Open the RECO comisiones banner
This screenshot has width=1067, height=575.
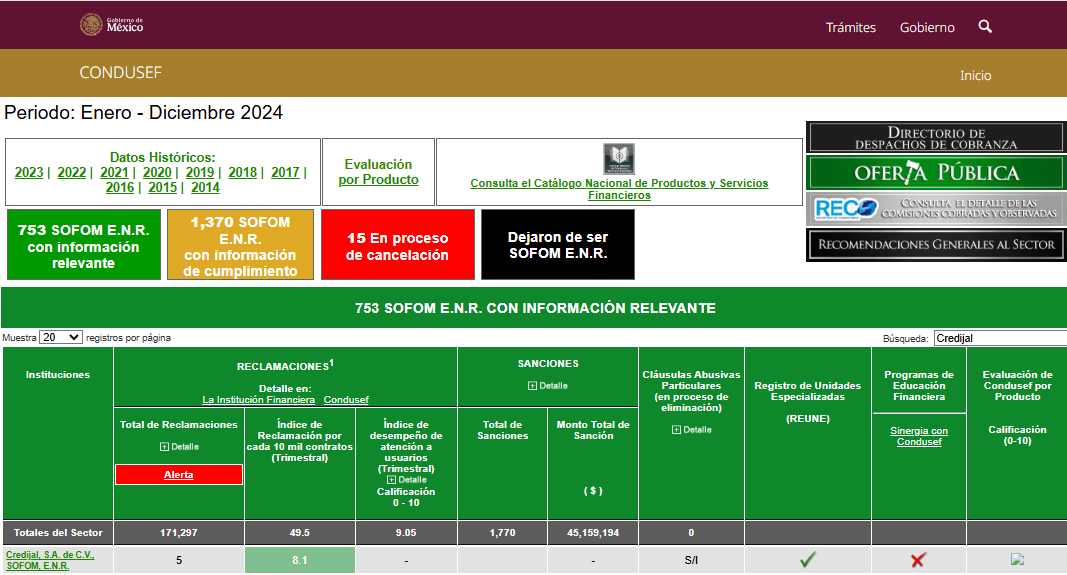click(x=936, y=208)
